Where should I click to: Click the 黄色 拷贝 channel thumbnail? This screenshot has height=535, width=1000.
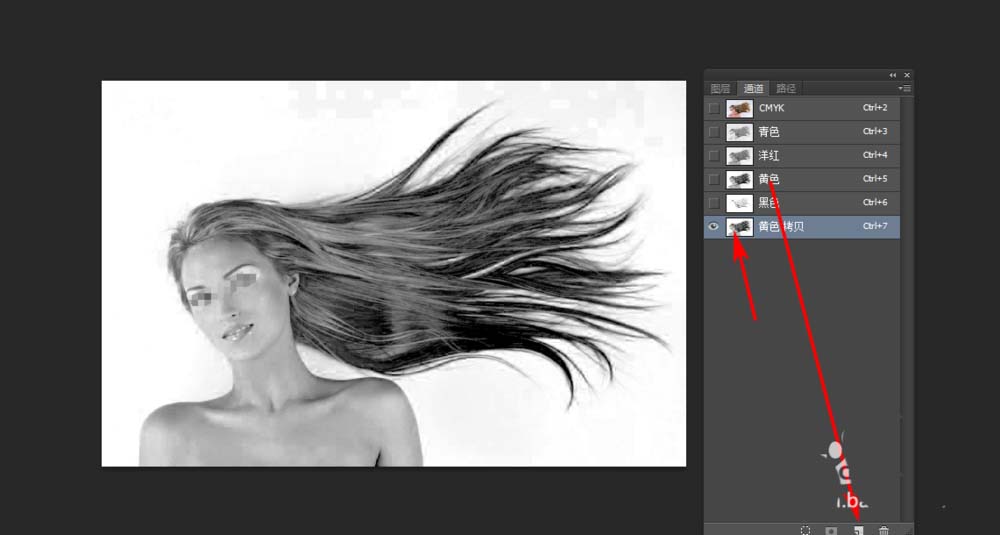pos(740,227)
